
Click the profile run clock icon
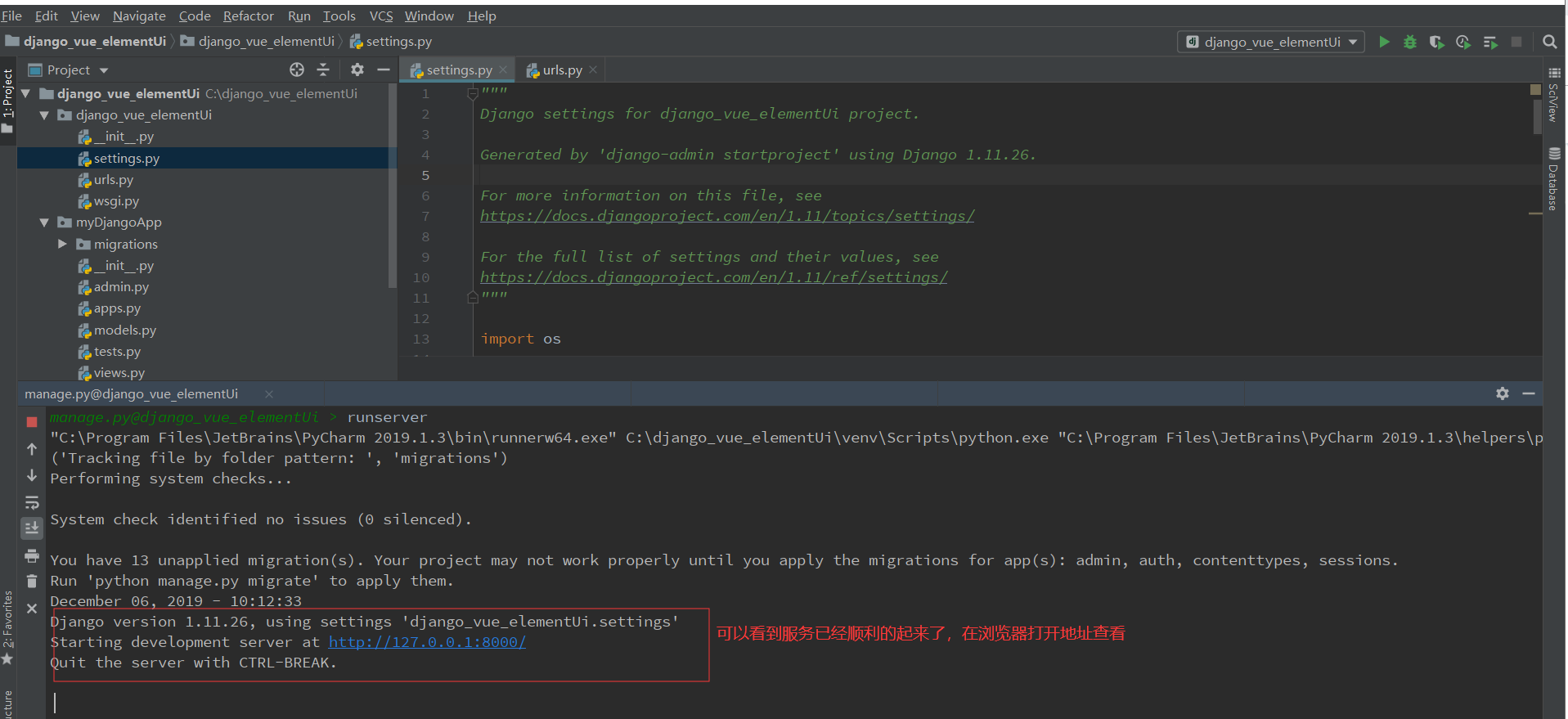click(1463, 42)
